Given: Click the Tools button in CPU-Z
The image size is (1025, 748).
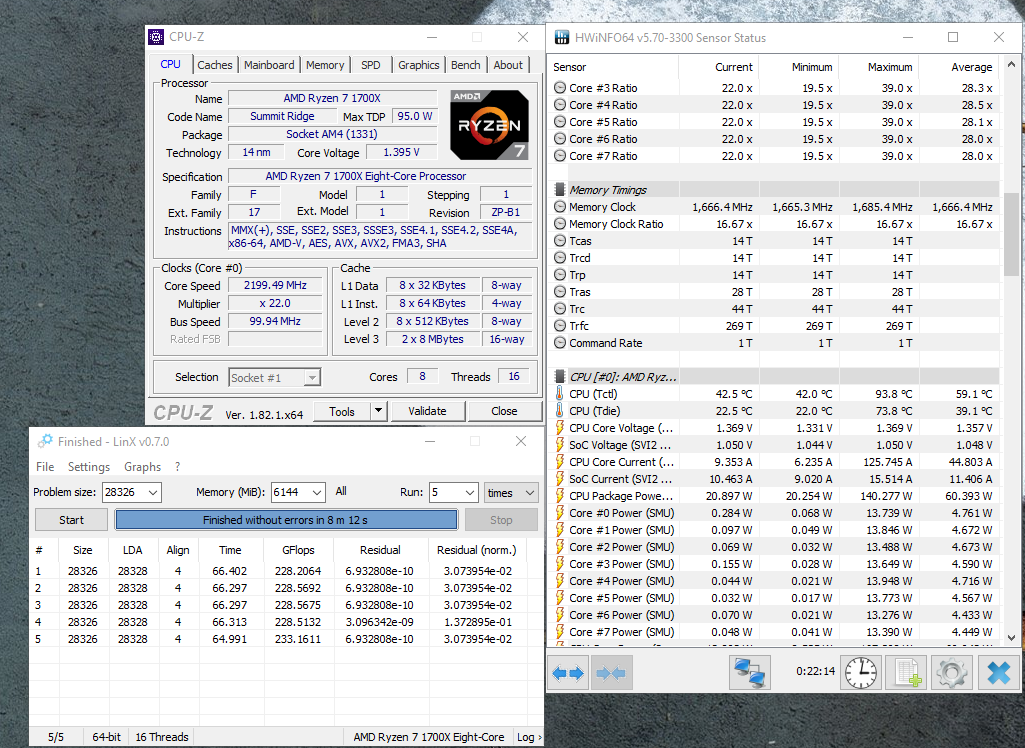Looking at the screenshot, I should [x=342, y=411].
